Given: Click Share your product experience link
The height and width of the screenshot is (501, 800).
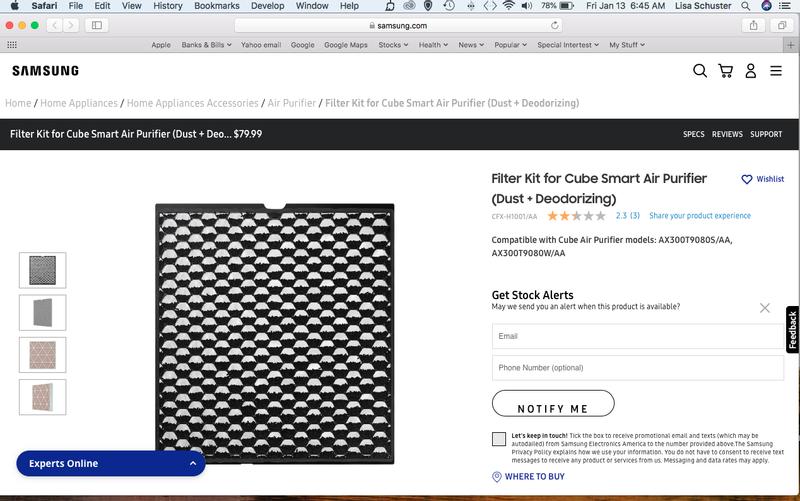Looking at the screenshot, I should pyautogui.click(x=699, y=216).
